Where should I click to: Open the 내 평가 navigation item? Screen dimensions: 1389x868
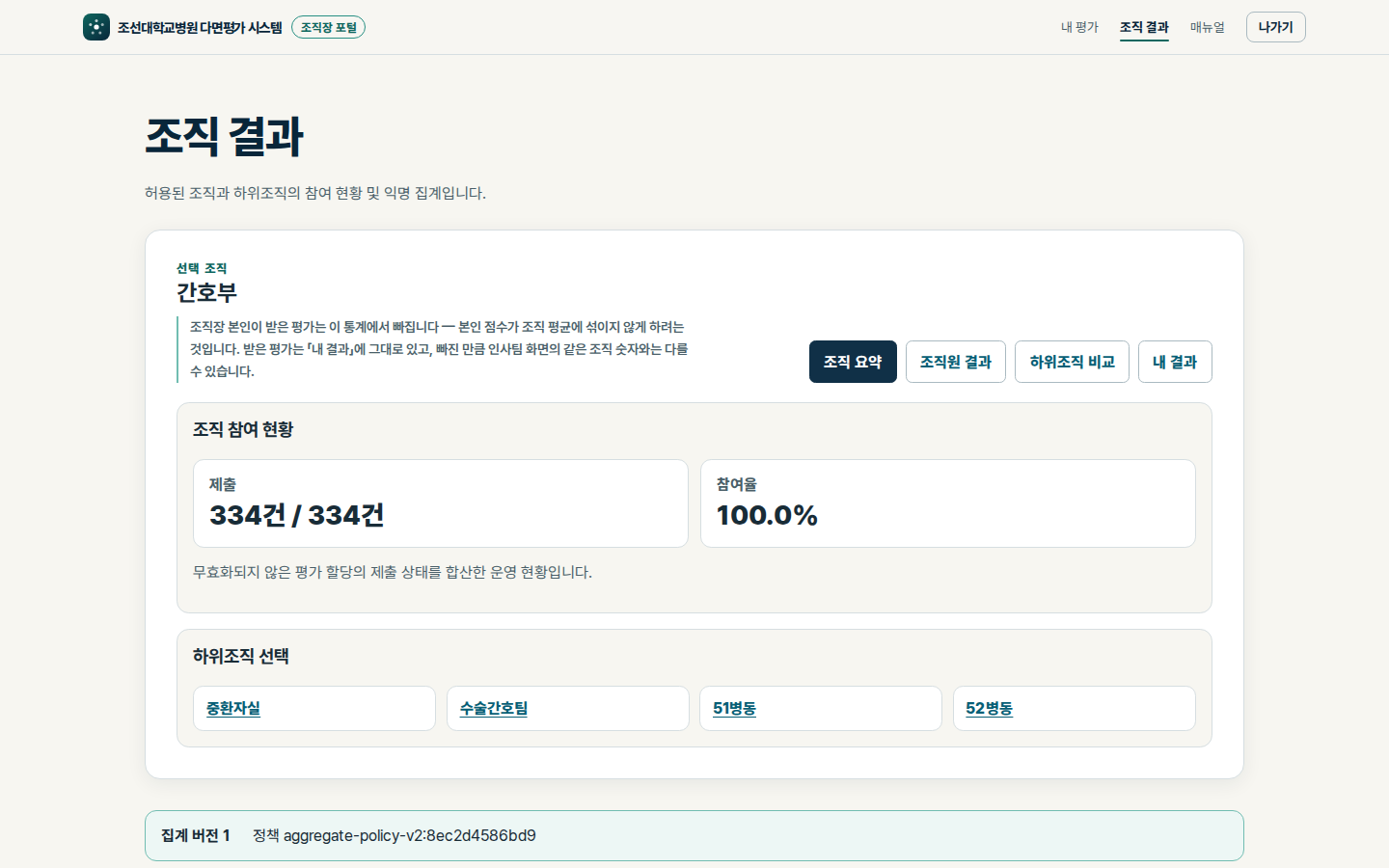[1079, 27]
